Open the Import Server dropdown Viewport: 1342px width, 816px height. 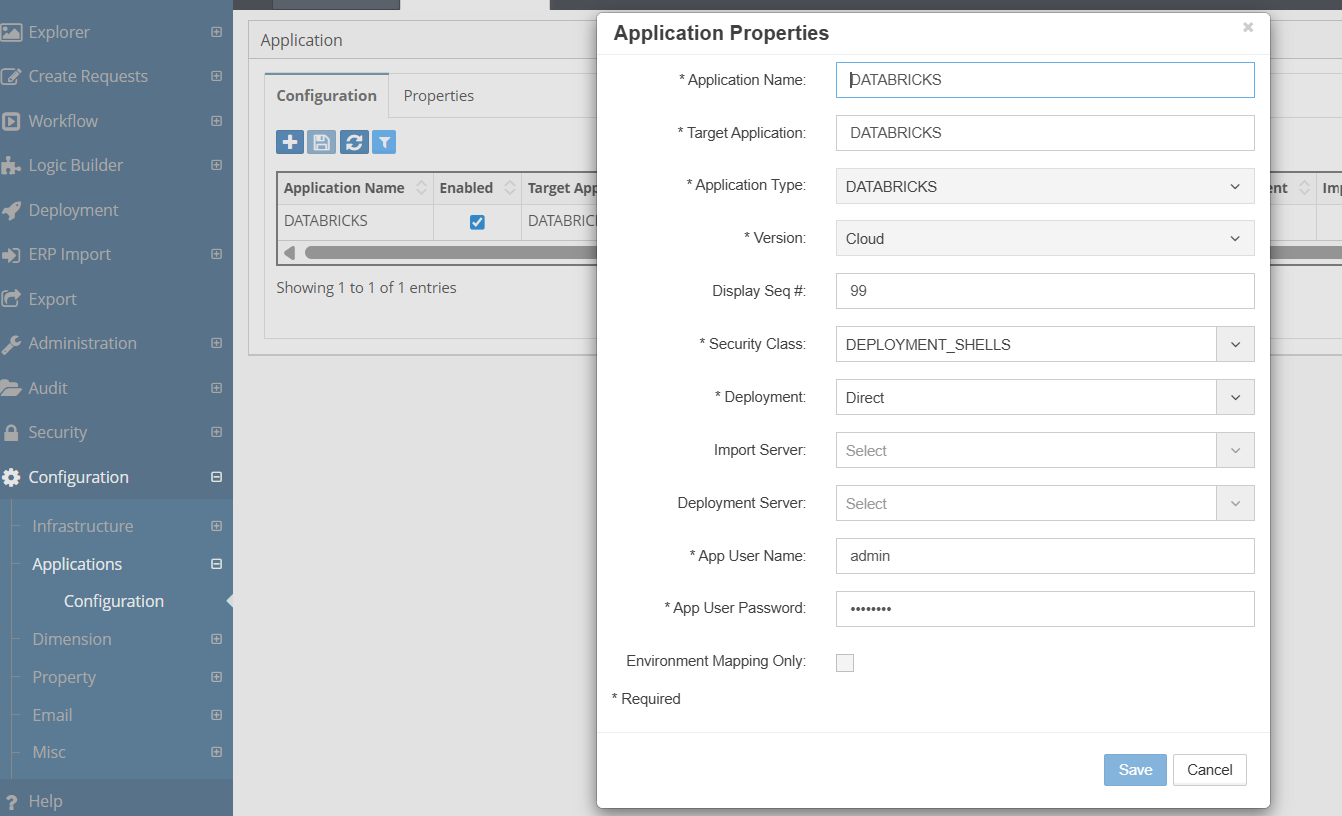[x=1236, y=450]
